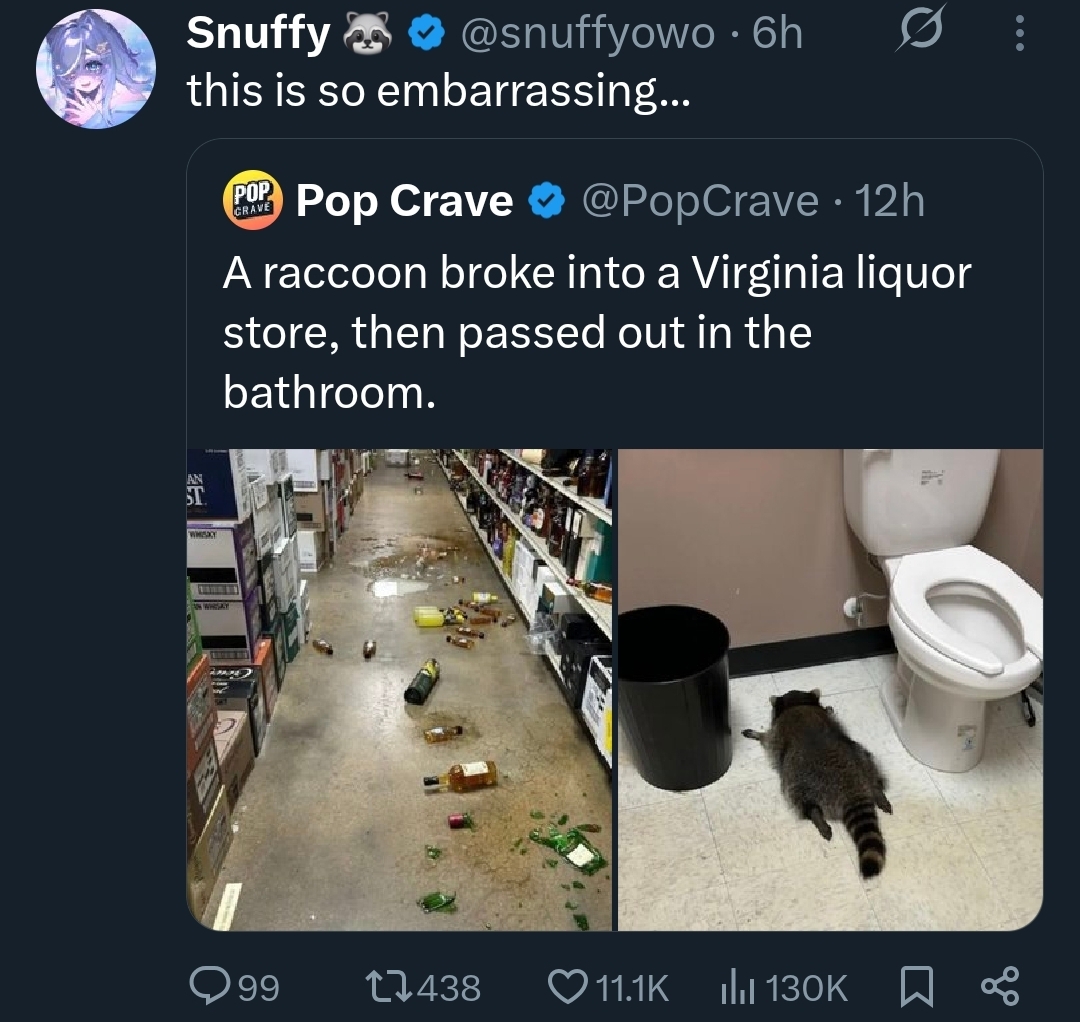Open the Snuffy display name link
This screenshot has height=1022, width=1080.
(x=257, y=35)
